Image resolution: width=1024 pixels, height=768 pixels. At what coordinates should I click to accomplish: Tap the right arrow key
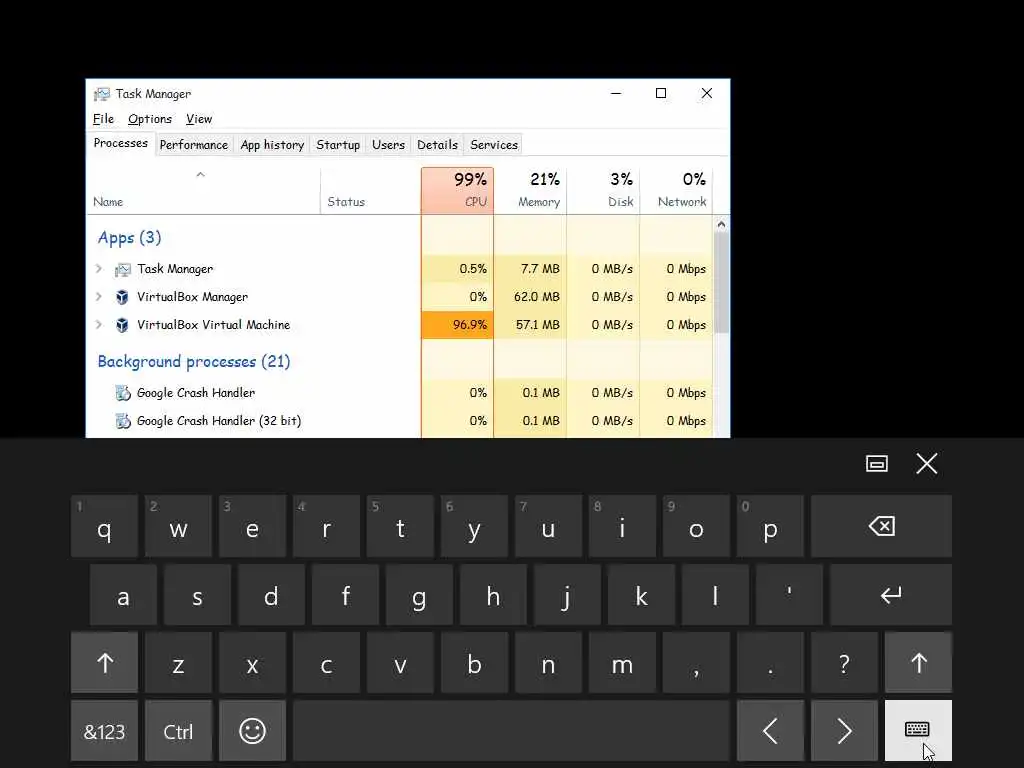844,731
